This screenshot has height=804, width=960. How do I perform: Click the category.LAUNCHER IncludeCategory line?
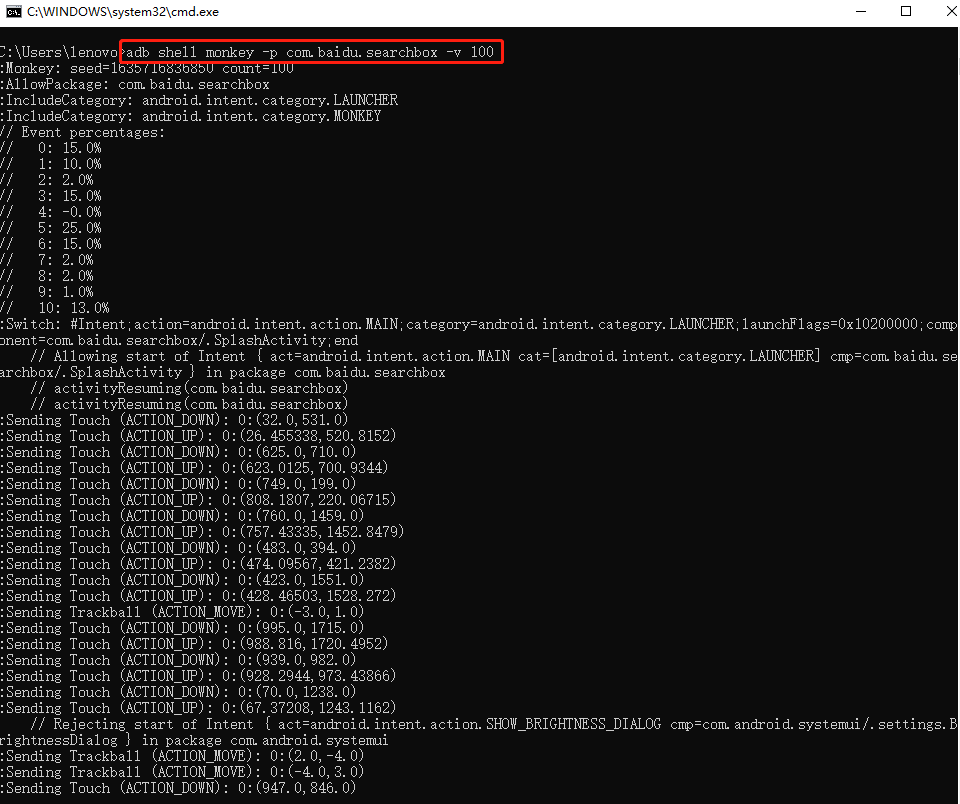(x=200, y=100)
